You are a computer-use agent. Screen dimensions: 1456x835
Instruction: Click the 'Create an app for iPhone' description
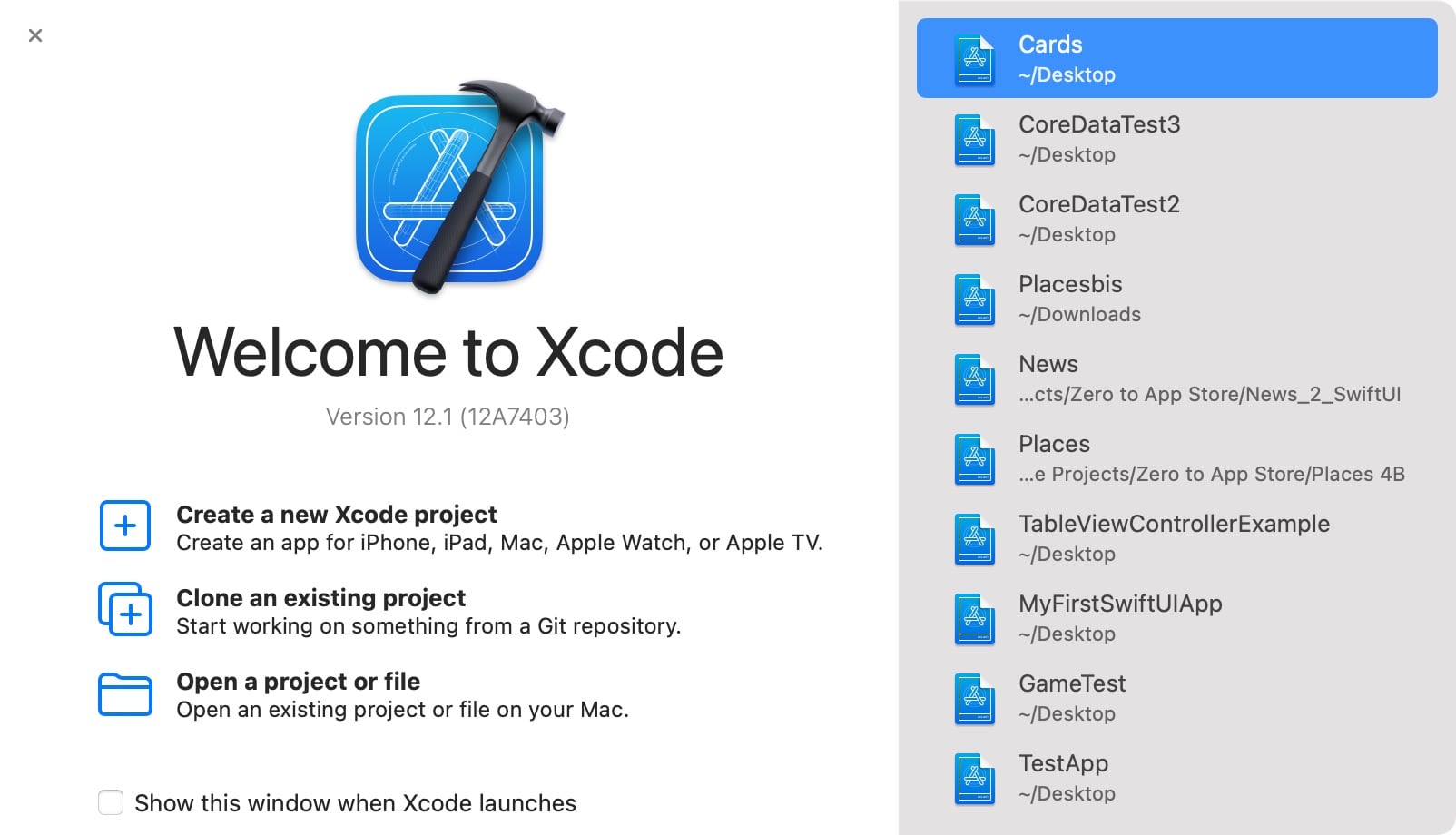click(x=499, y=543)
